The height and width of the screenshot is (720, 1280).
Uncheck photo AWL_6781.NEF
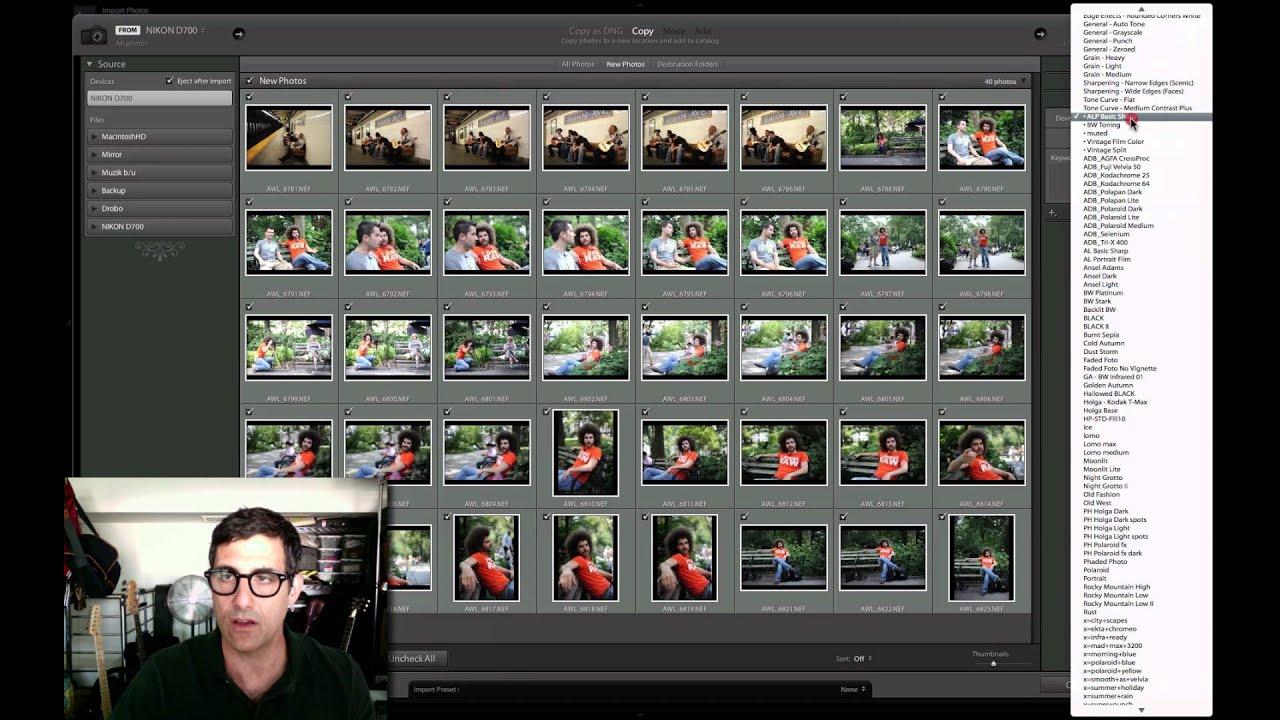coord(249,97)
